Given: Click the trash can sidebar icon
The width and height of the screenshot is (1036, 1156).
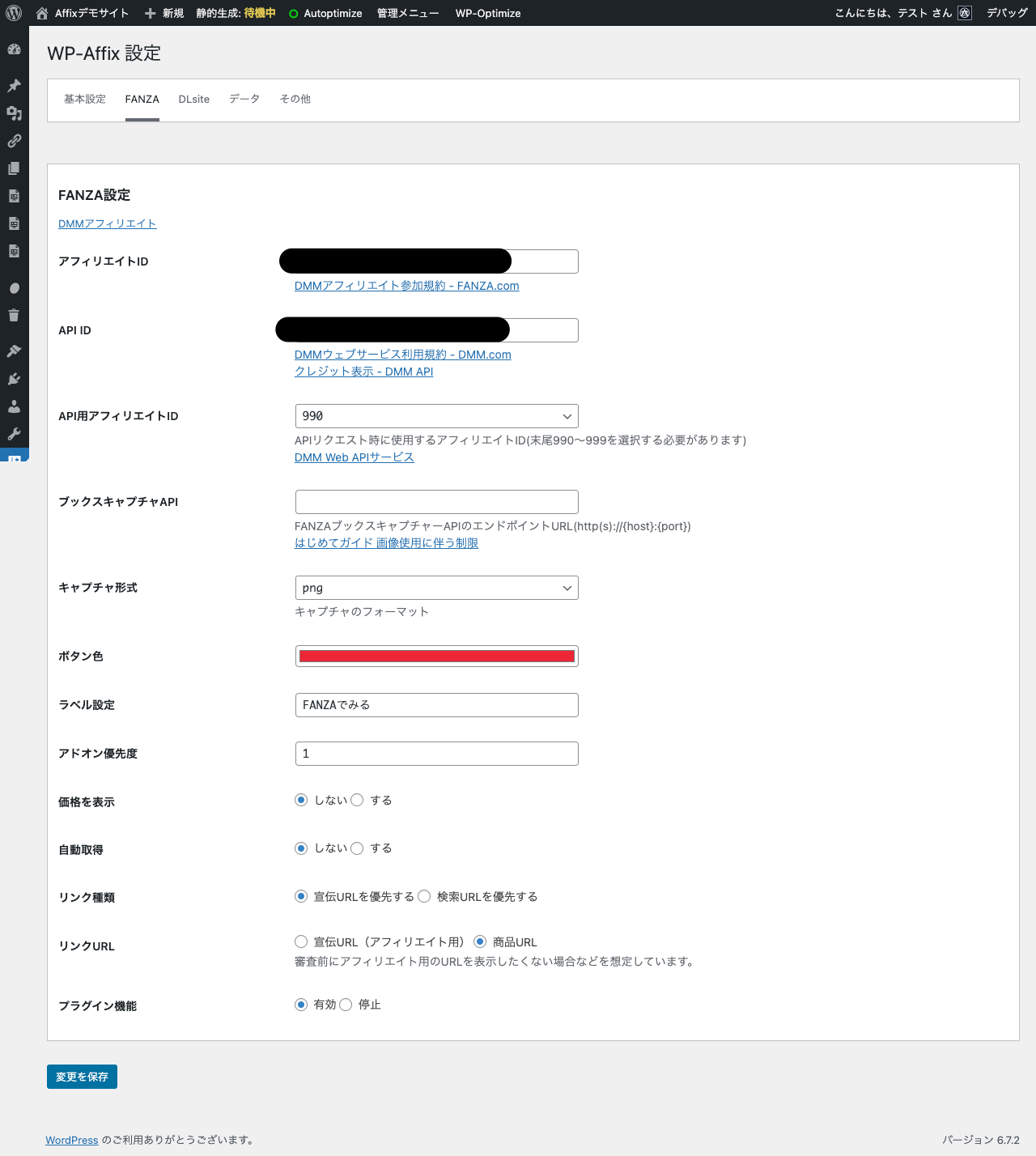Looking at the screenshot, I should coord(14,316).
